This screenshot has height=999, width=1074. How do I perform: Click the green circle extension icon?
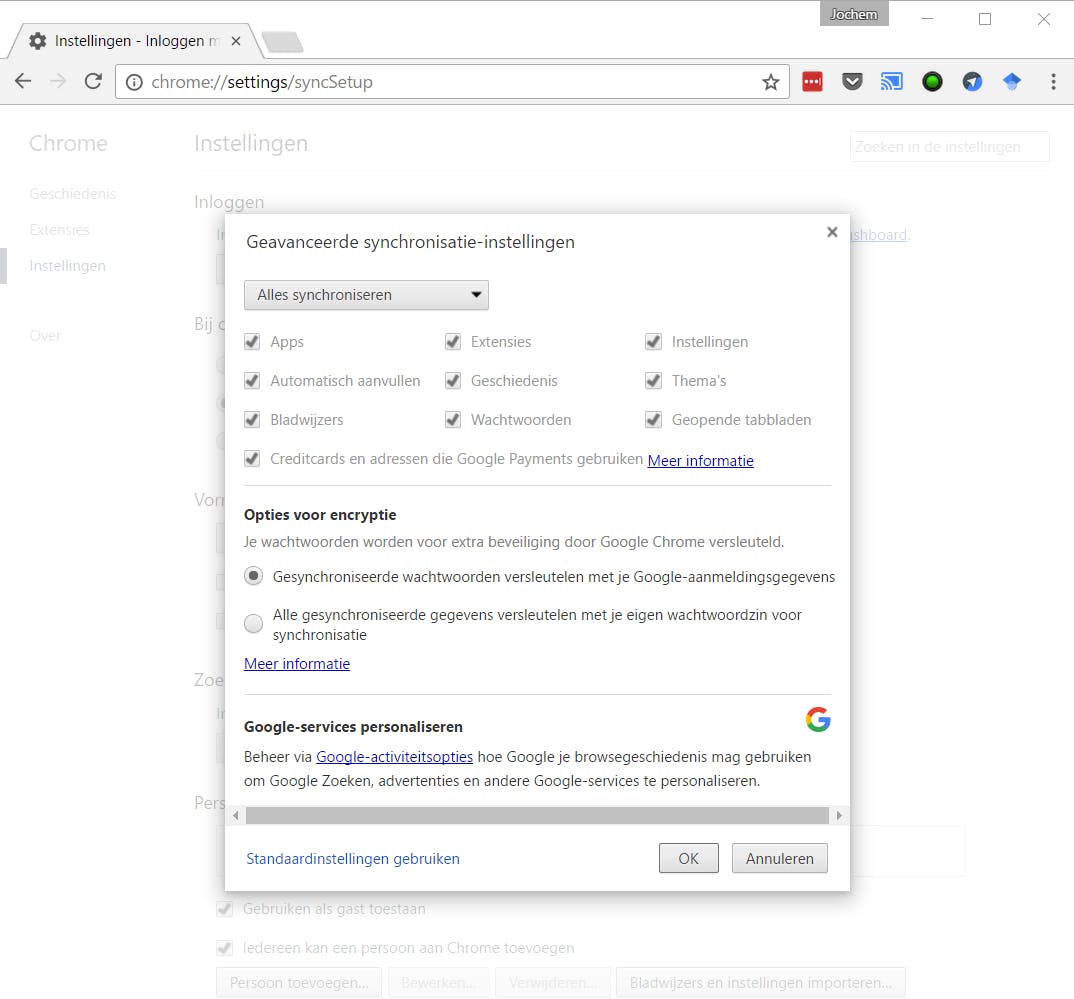932,82
